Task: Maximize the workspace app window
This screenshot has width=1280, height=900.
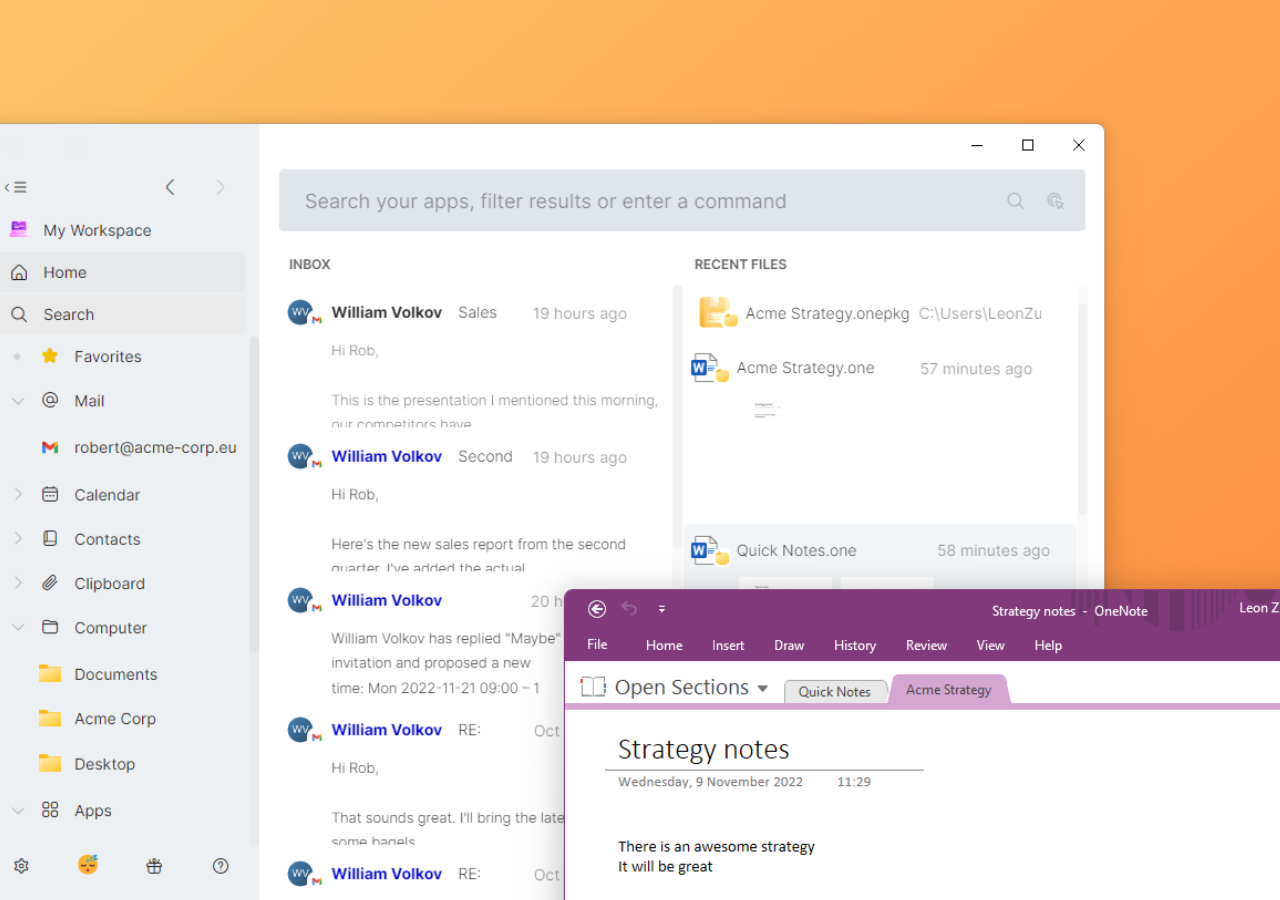Action: click(1027, 145)
